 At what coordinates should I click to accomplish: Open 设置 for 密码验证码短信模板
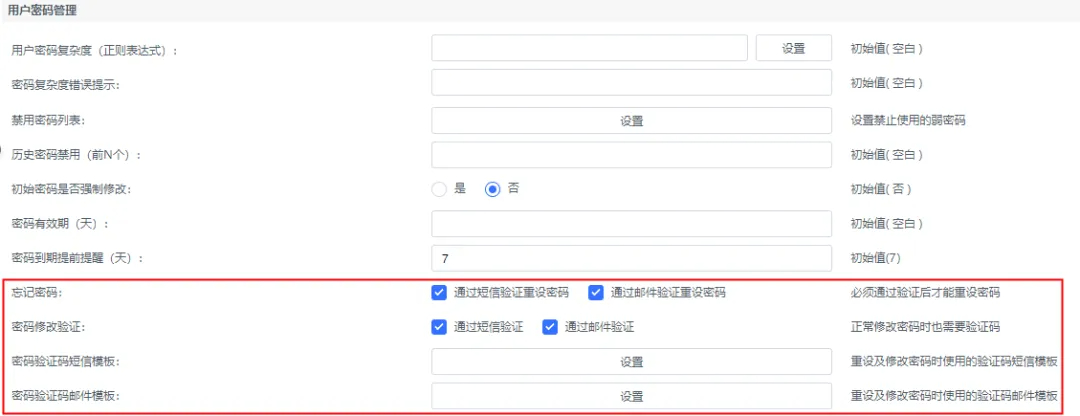[632, 362]
